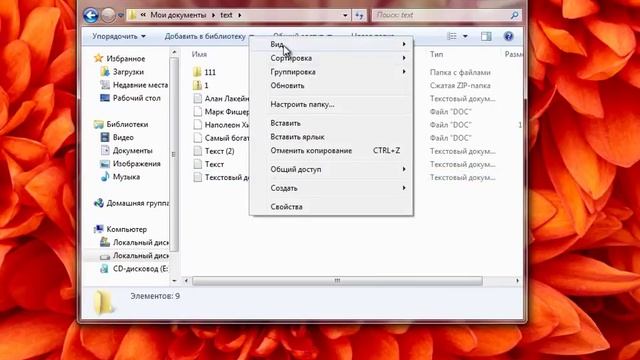This screenshot has width=640, height=360.
Task: Open Рабочий стол in navigation pane
Action: tap(136, 98)
